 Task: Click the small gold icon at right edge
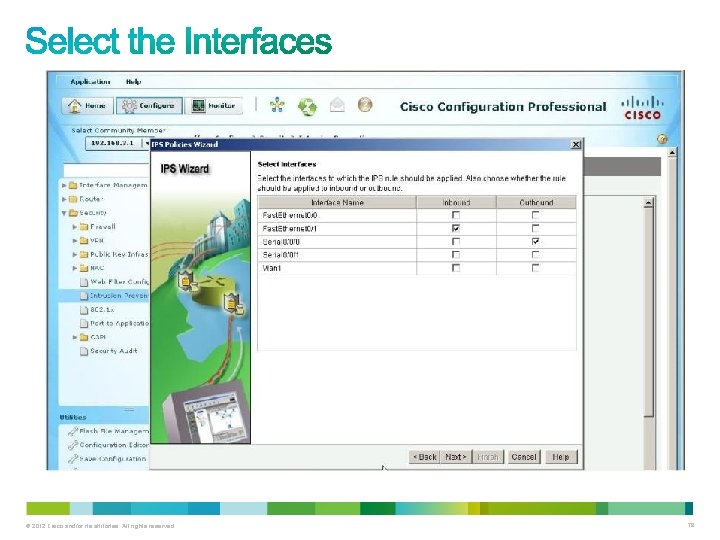[x=662, y=139]
